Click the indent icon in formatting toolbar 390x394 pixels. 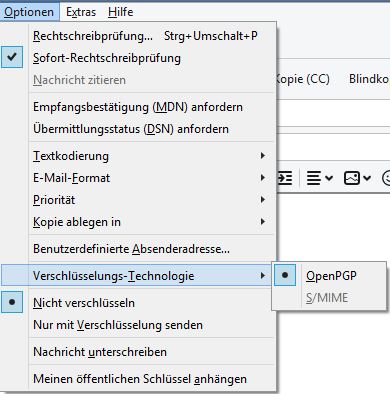[x=285, y=178]
